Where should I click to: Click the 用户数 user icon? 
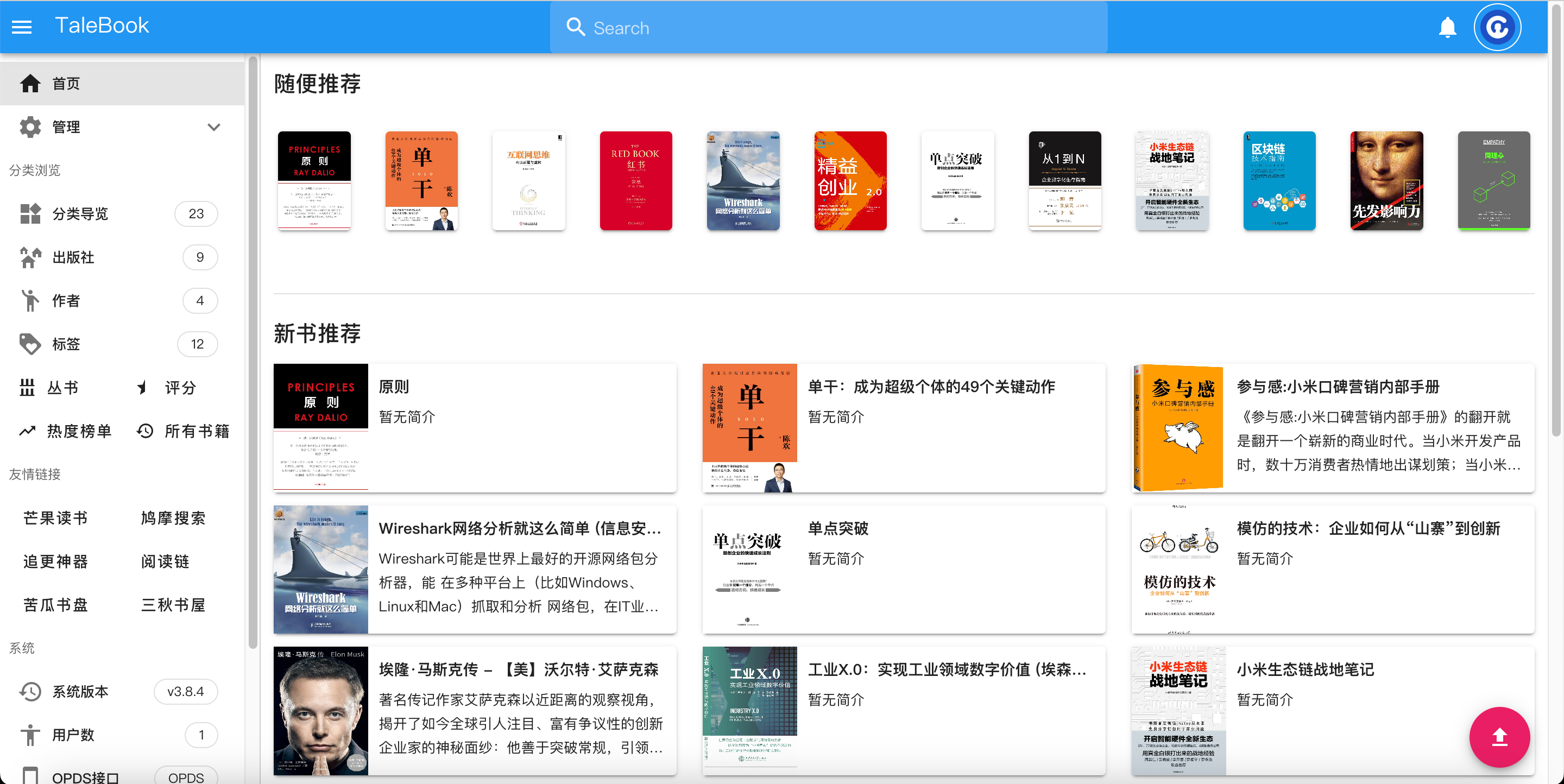click(x=30, y=735)
